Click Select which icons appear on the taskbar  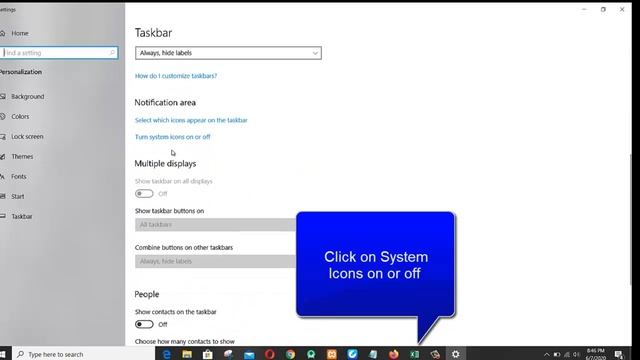tap(191, 120)
